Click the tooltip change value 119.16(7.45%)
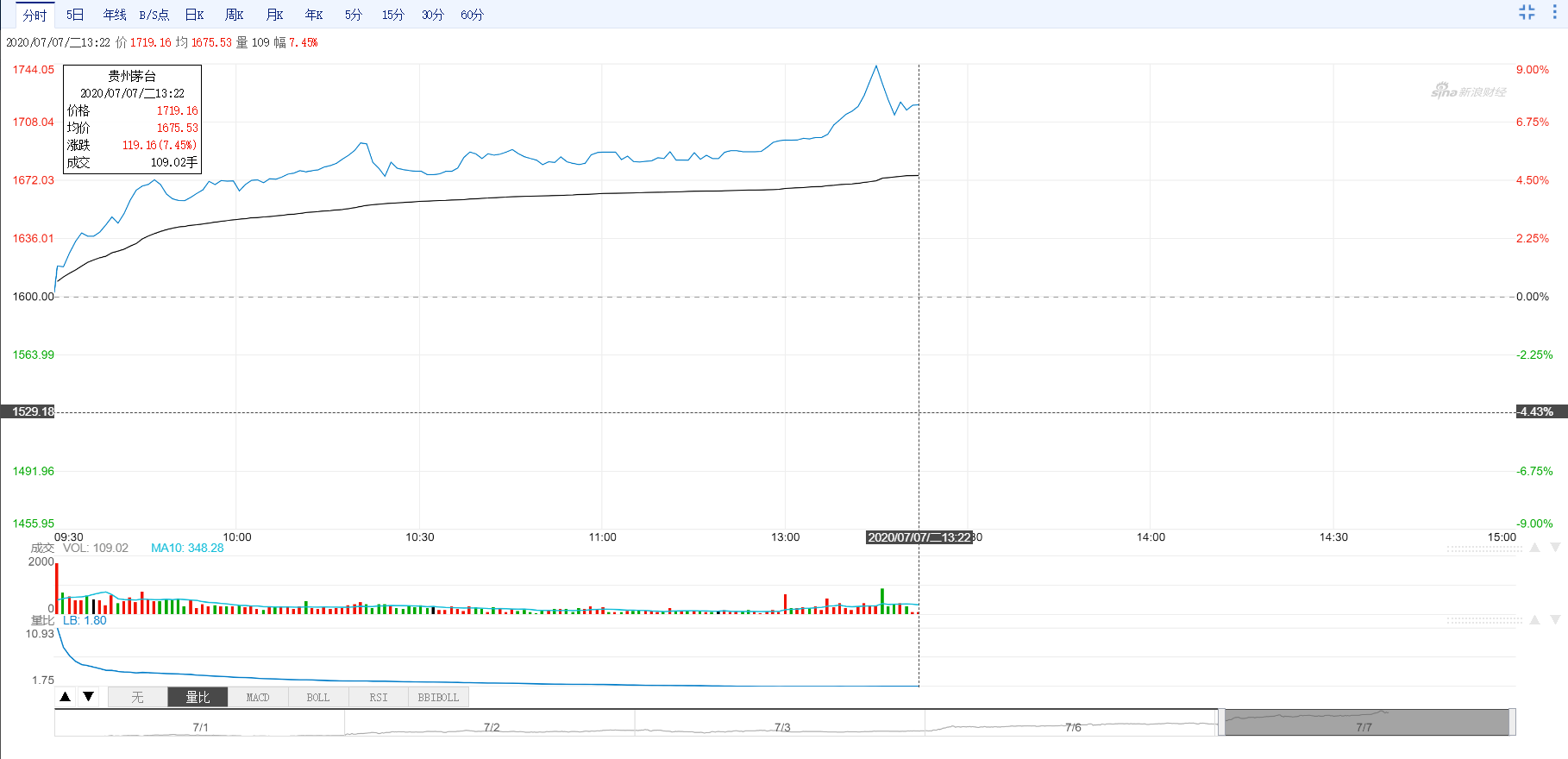This screenshot has width=1568, height=759. [x=160, y=145]
